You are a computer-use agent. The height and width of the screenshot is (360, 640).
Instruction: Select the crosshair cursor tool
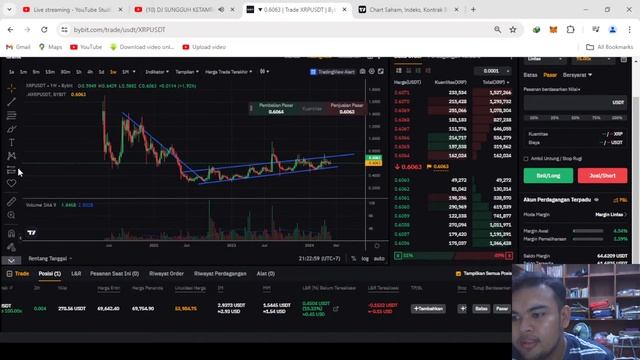pos(11,88)
